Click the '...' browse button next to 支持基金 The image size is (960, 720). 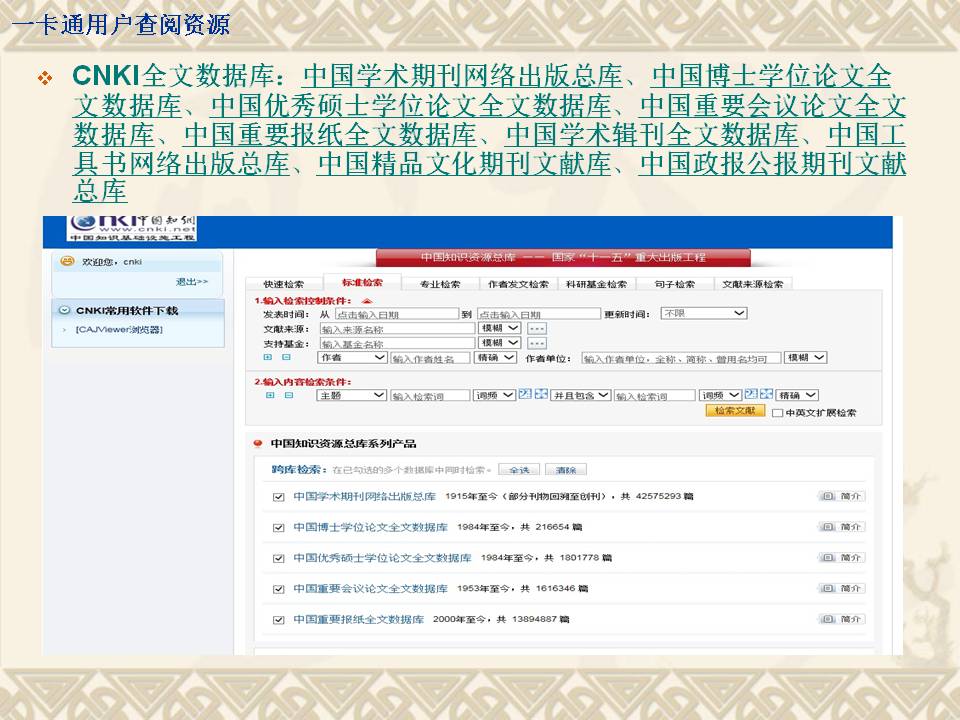click(x=537, y=343)
